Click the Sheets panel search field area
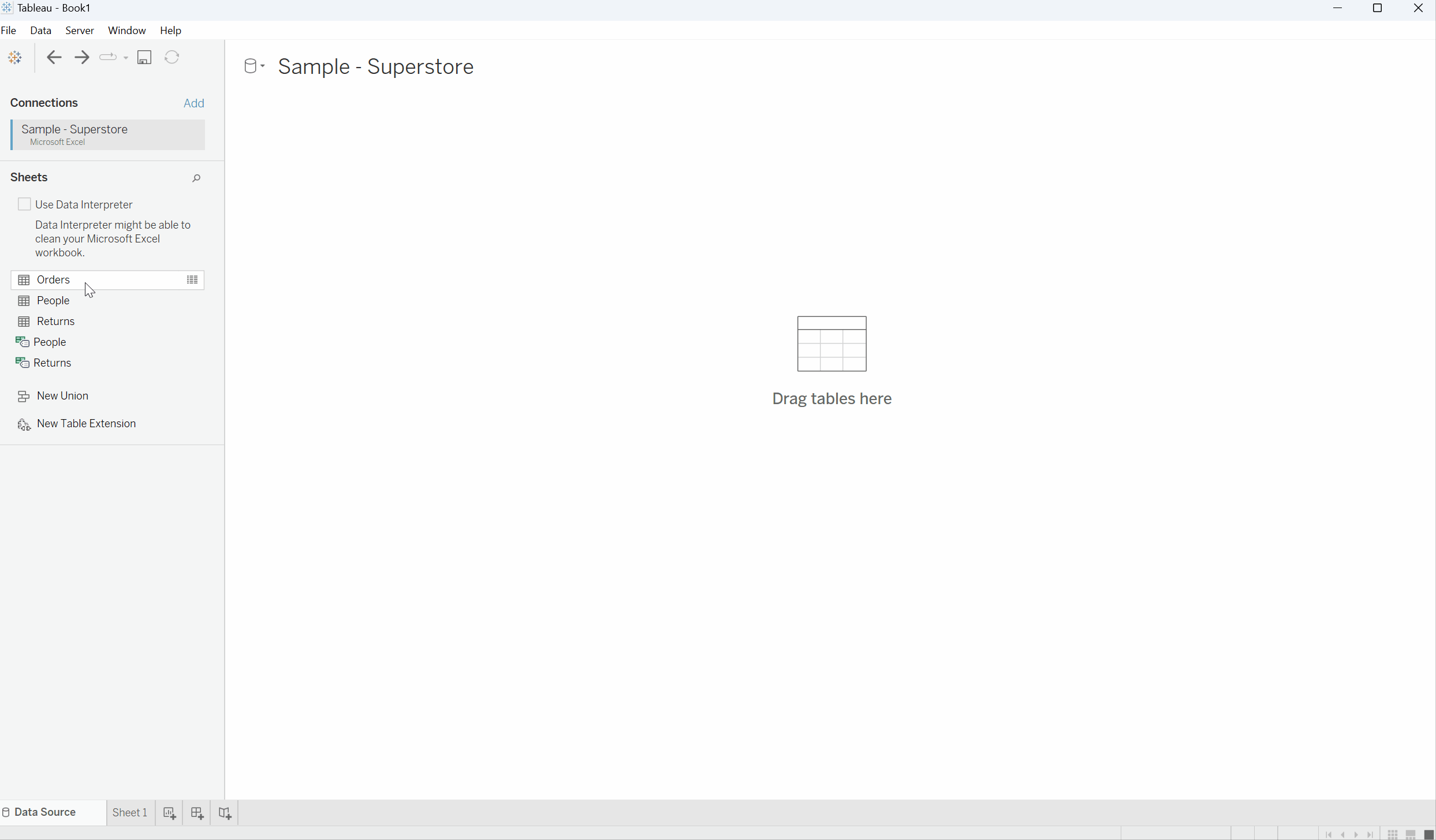The height and width of the screenshot is (840, 1436). point(197,177)
